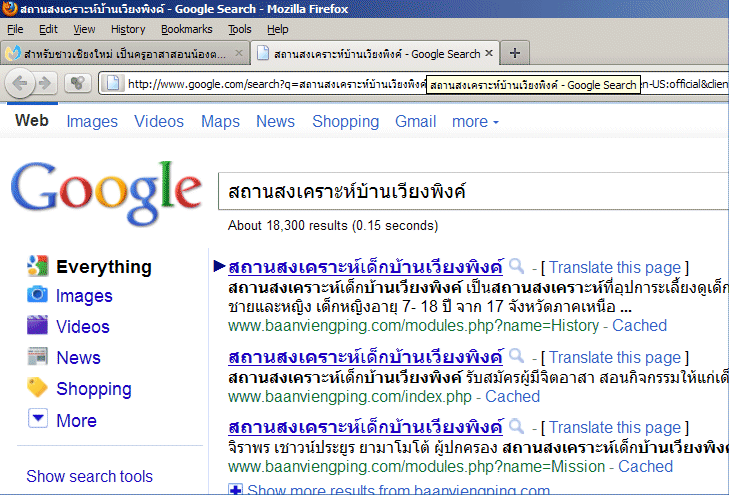Open Cached link for index.php result

coord(512,396)
